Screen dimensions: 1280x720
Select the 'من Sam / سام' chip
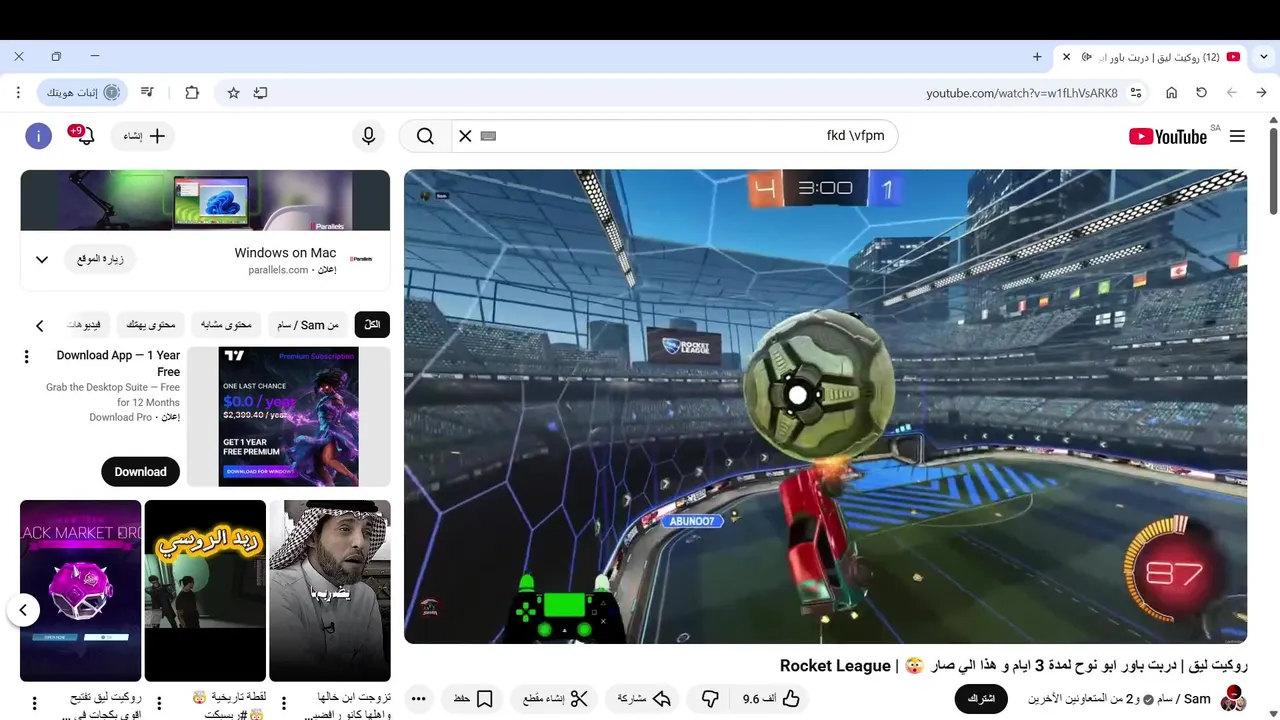point(308,325)
